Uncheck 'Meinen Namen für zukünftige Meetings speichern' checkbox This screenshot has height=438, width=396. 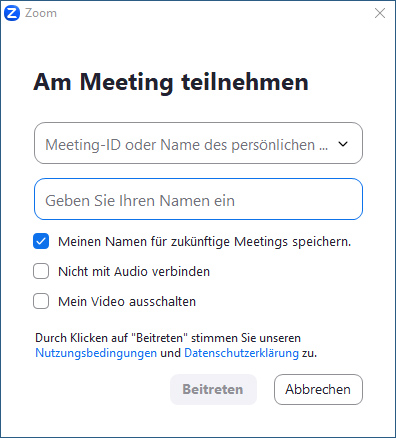41,241
